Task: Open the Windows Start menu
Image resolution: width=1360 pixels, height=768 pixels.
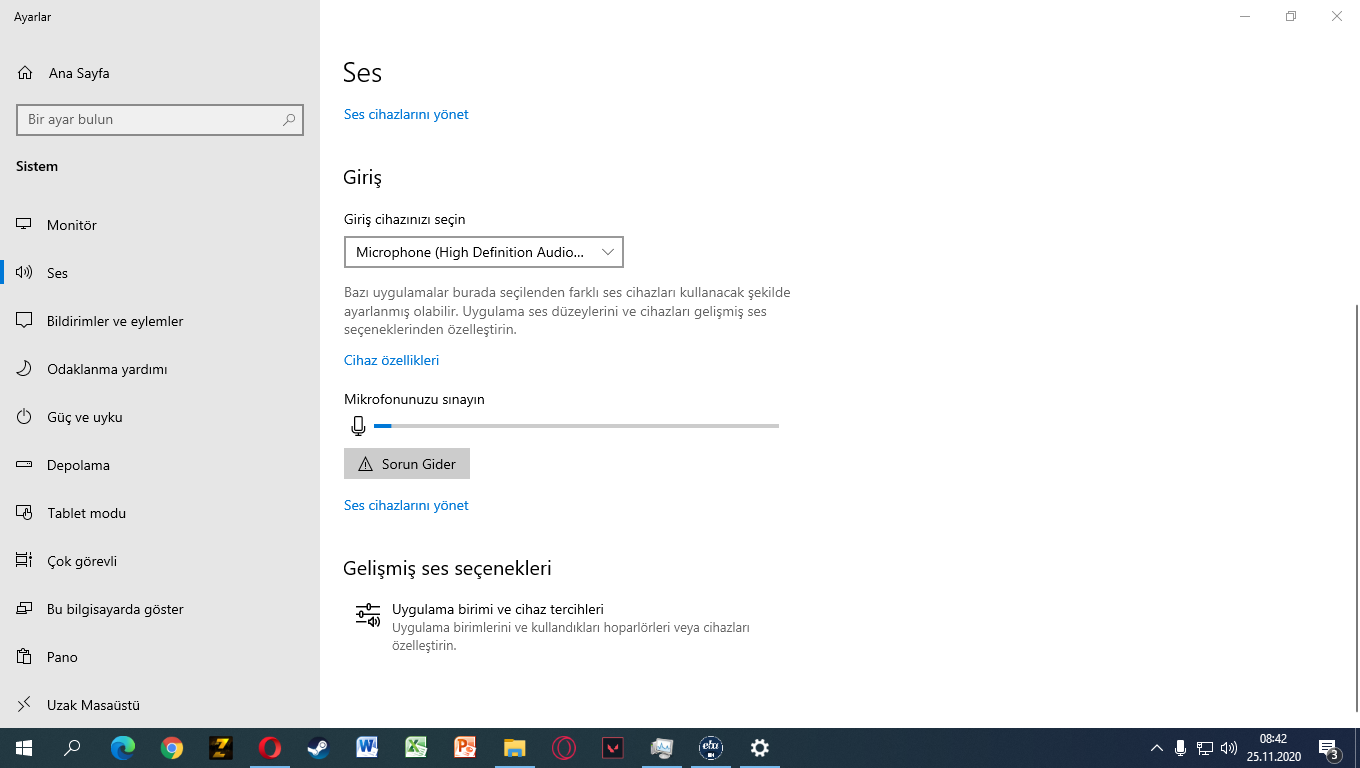Action: 24,748
